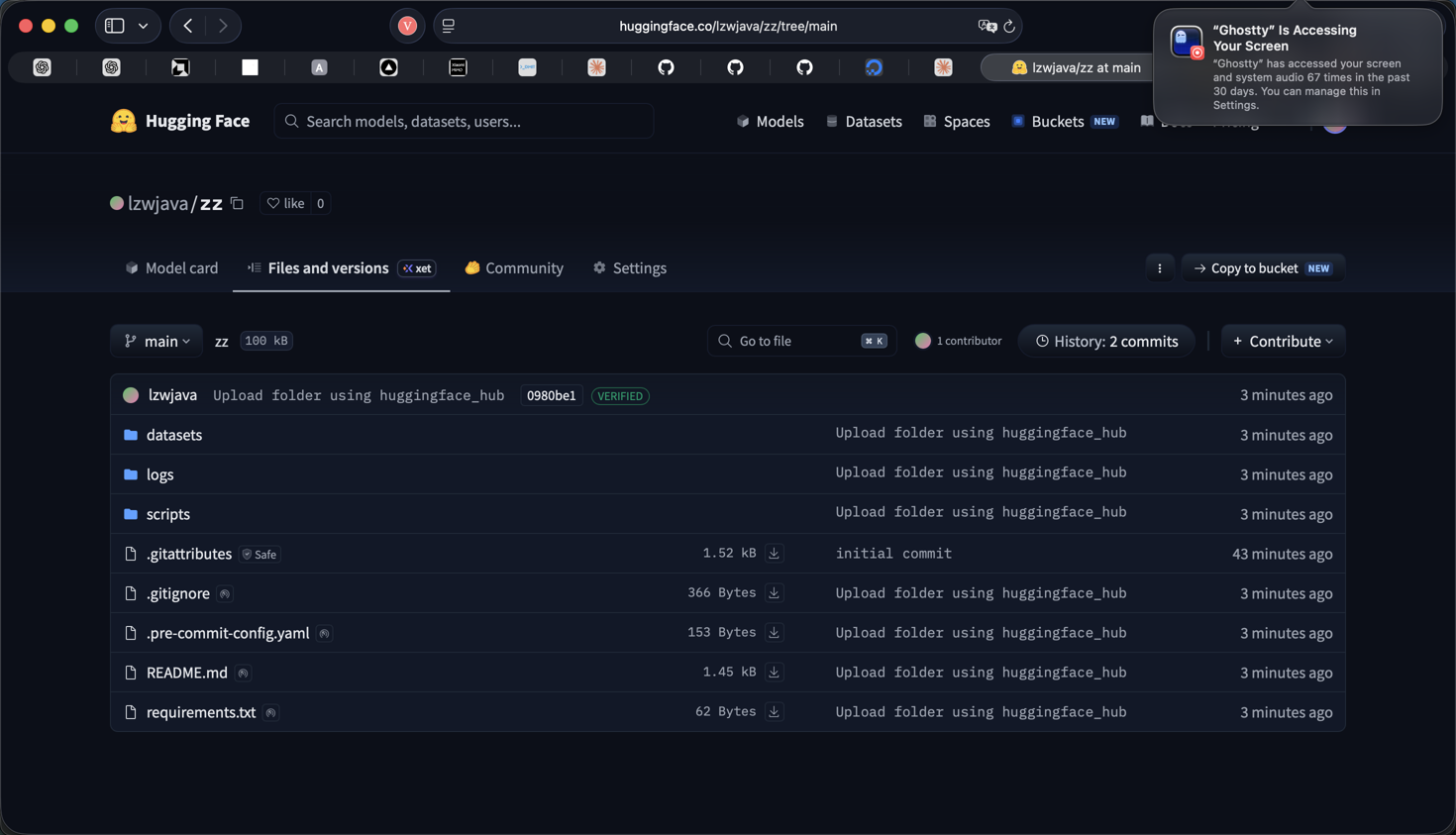Copy model name using the copy icon

[x=237, y=203]
